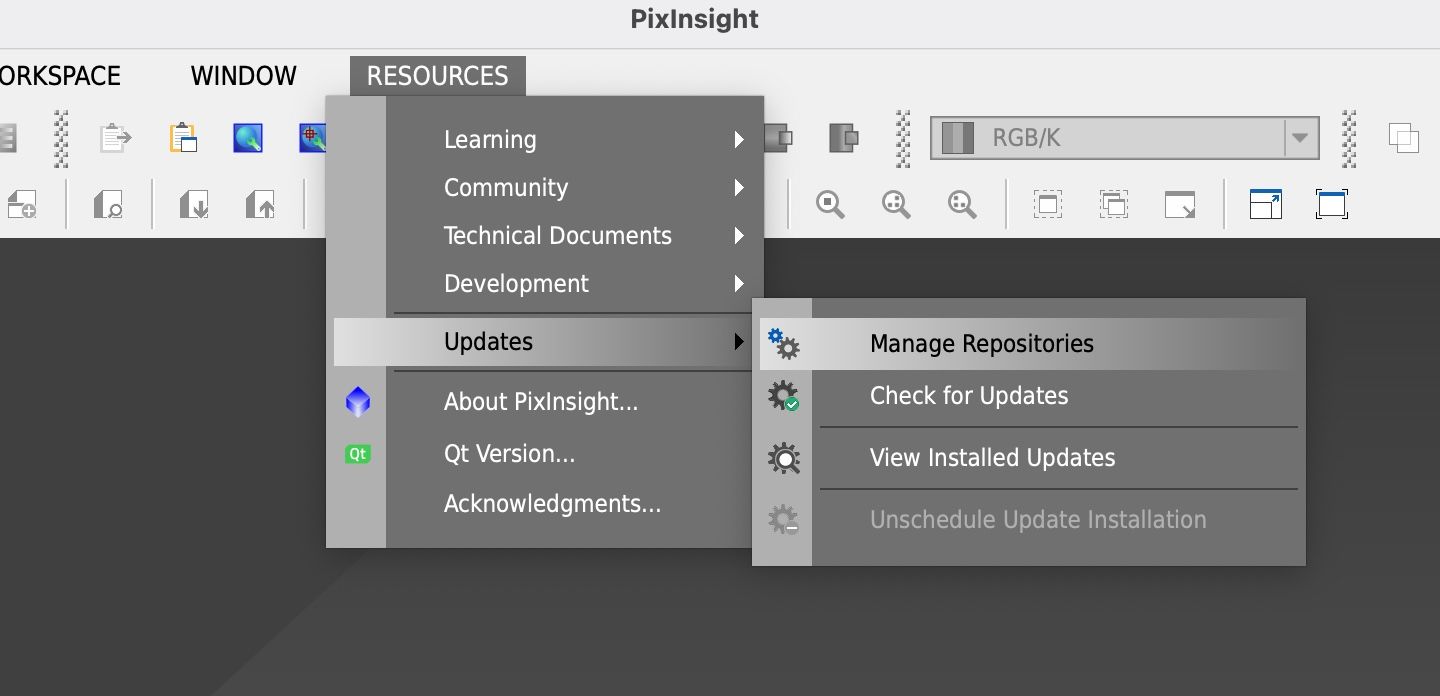Screen dimensions: 1440x696
Task: Click the single dashed-window toolbar icon
Action: [1047, 205]
